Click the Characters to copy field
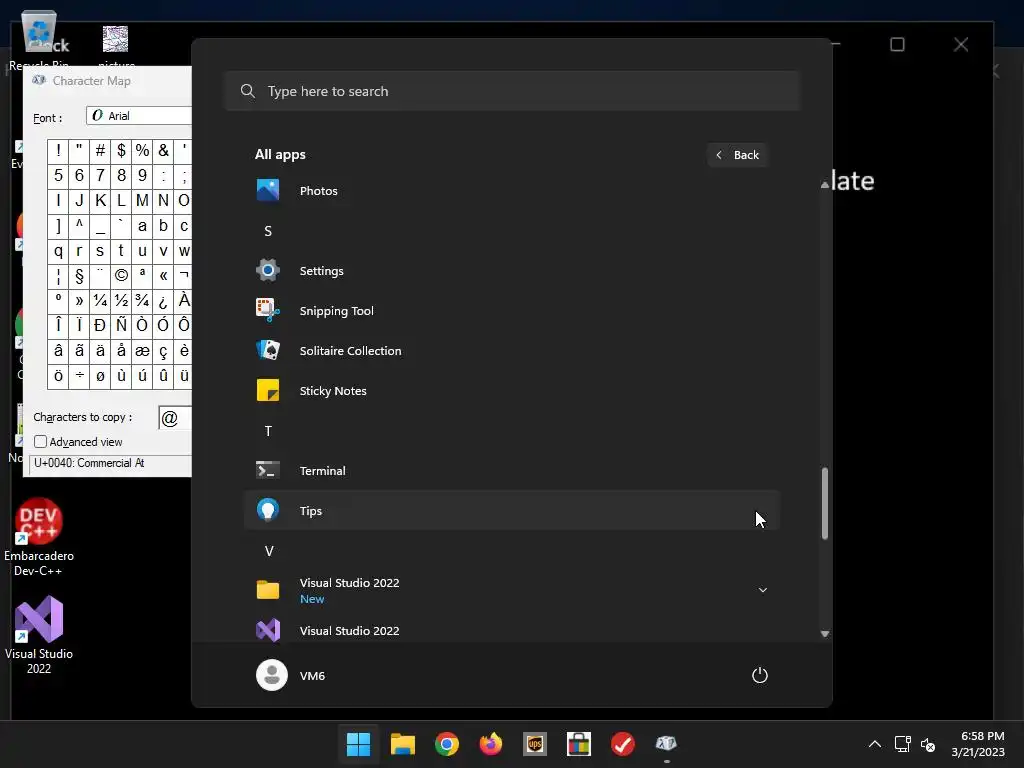 click(x=175, y=418)
